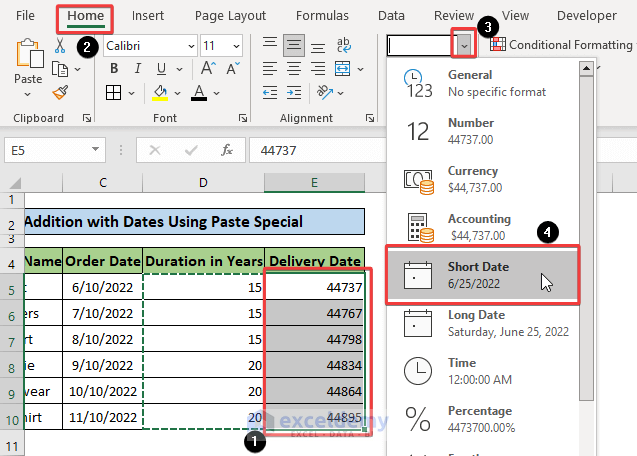Center text horizontally
This screenshot has width=637, height=456.
pos(294,69)
